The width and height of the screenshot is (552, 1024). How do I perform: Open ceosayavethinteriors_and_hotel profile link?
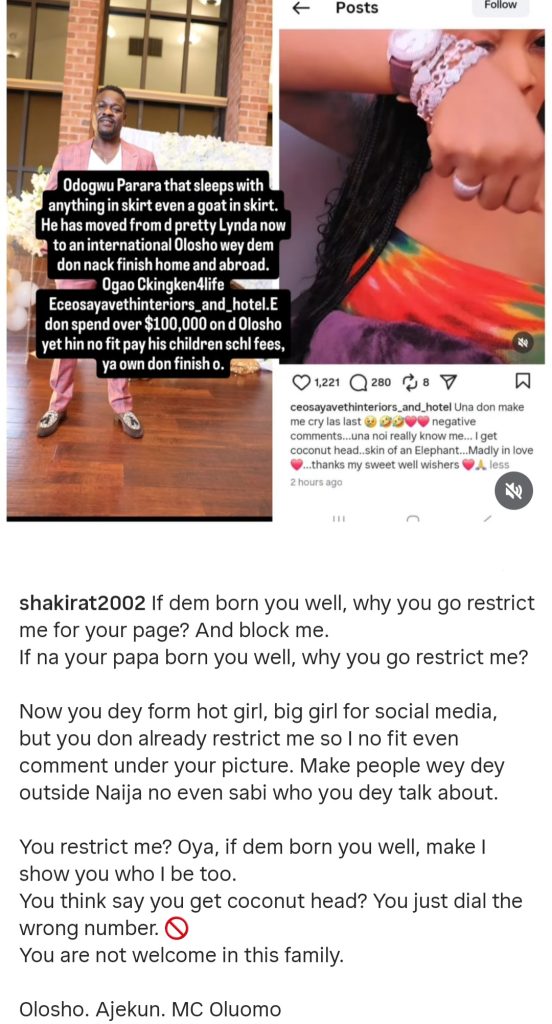[370, 407]
